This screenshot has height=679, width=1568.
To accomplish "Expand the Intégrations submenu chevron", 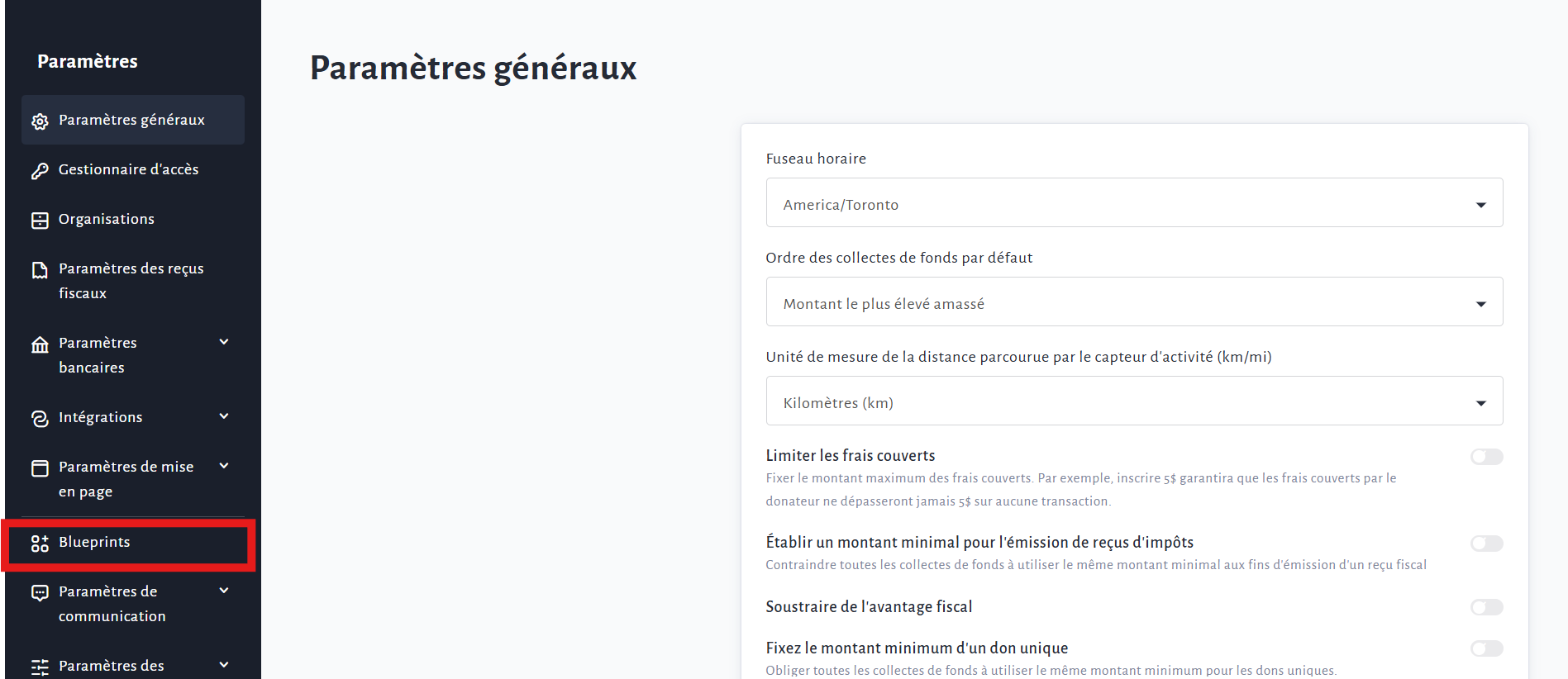I will (x=224, y=416).
